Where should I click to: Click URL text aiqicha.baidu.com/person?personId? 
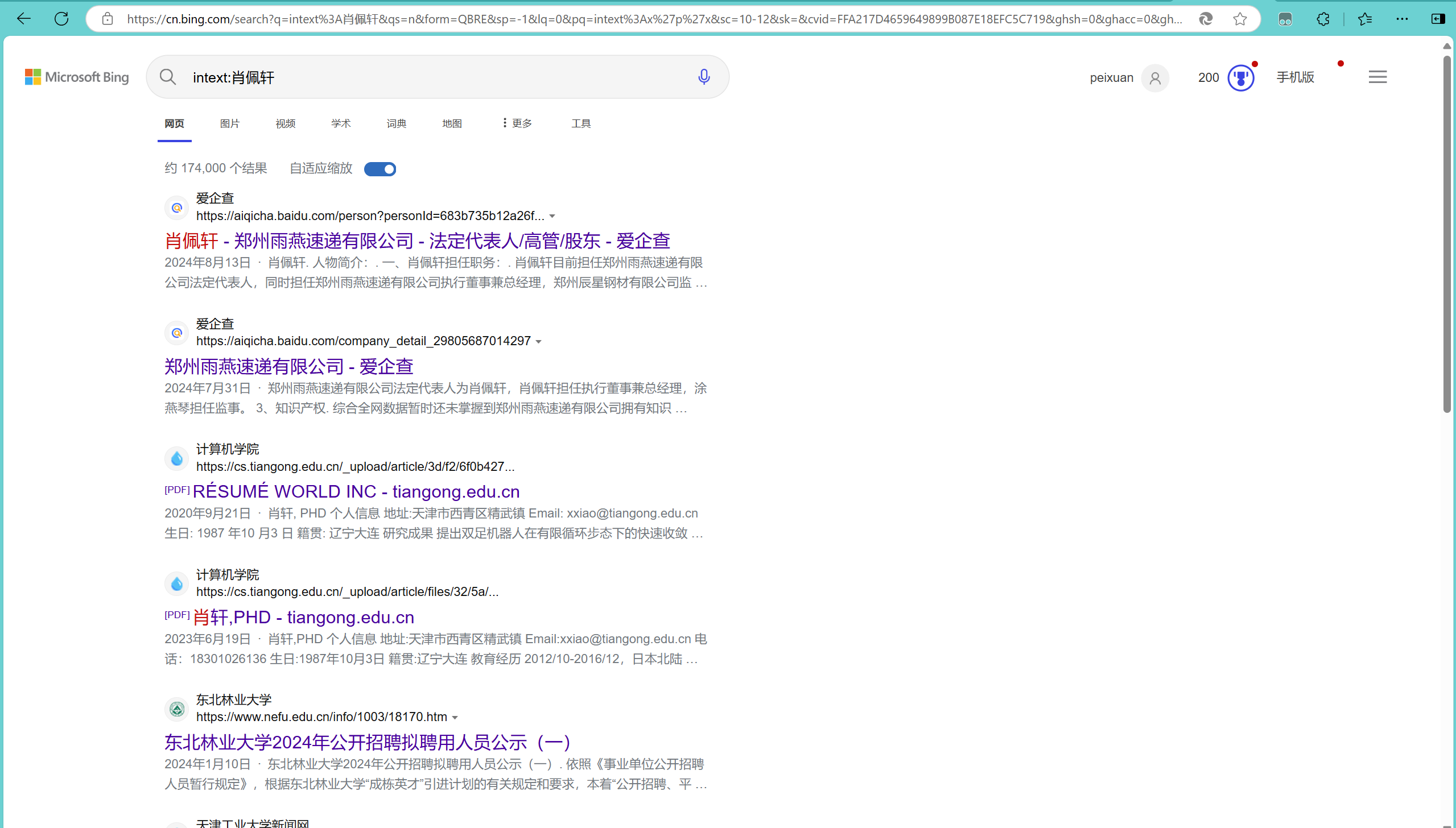370,216
